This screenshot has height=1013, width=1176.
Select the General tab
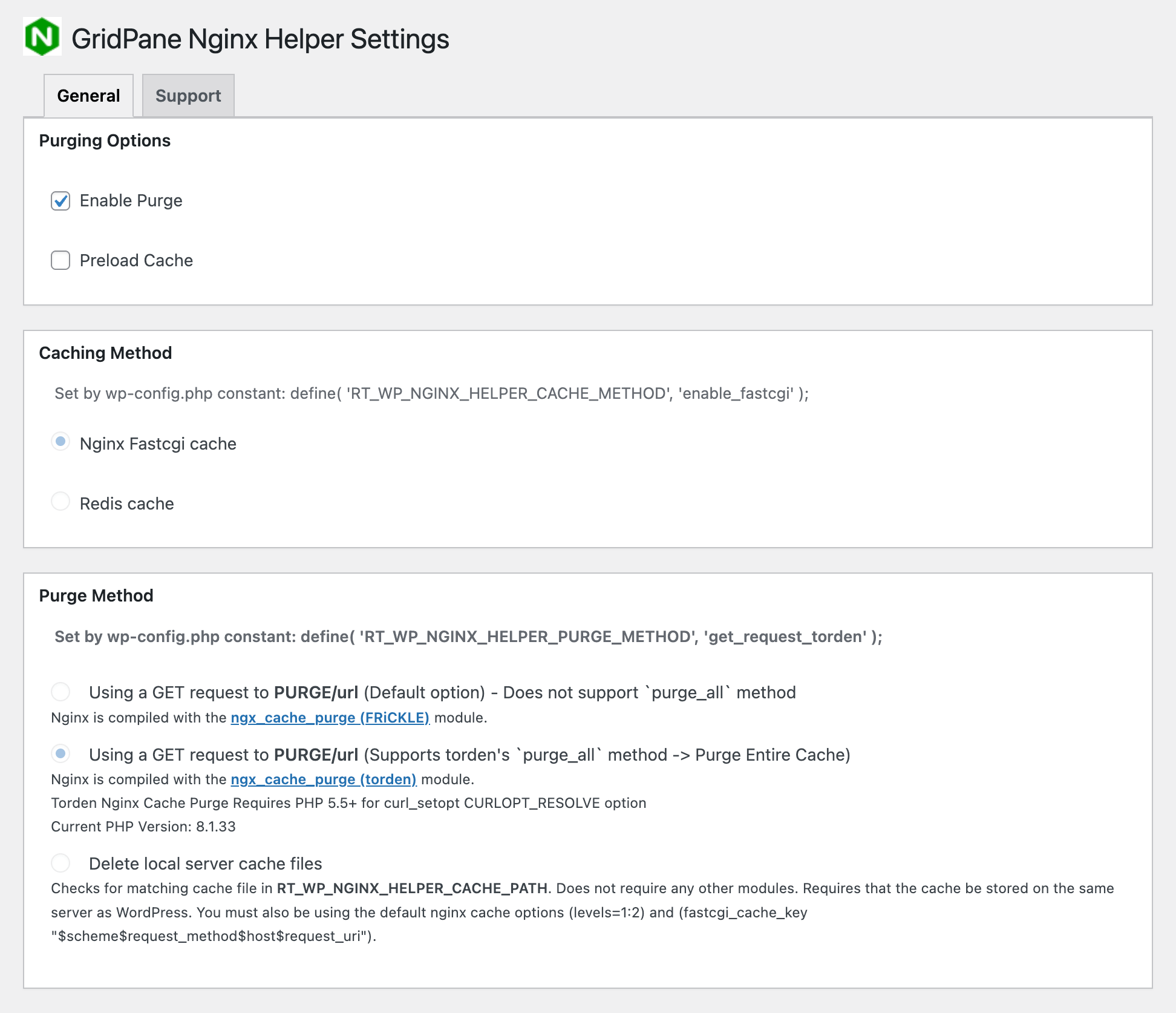88,96
